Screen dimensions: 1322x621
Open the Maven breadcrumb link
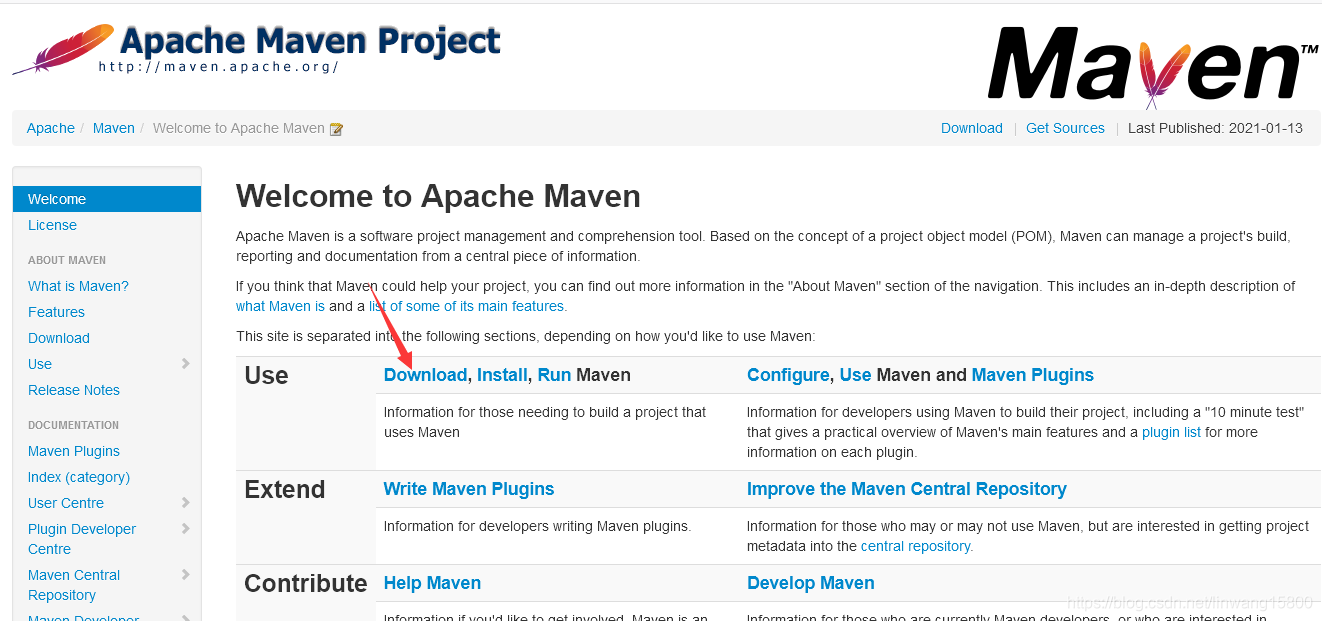(x=114, y=128)
